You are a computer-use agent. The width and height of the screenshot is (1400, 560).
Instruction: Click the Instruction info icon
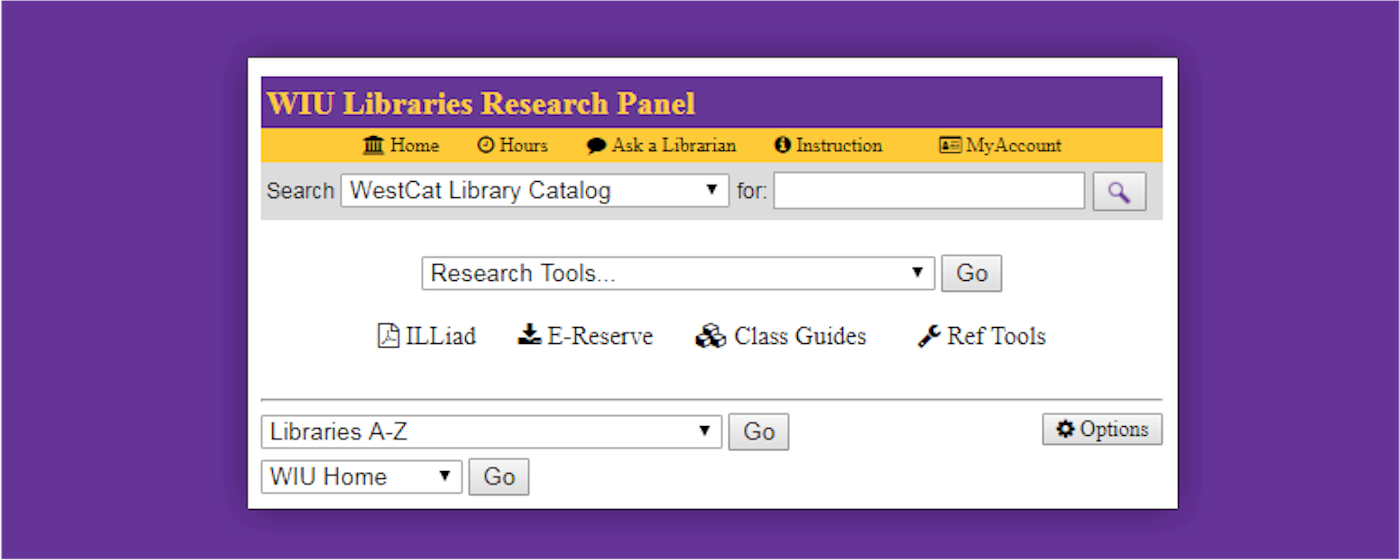[783, 146]
